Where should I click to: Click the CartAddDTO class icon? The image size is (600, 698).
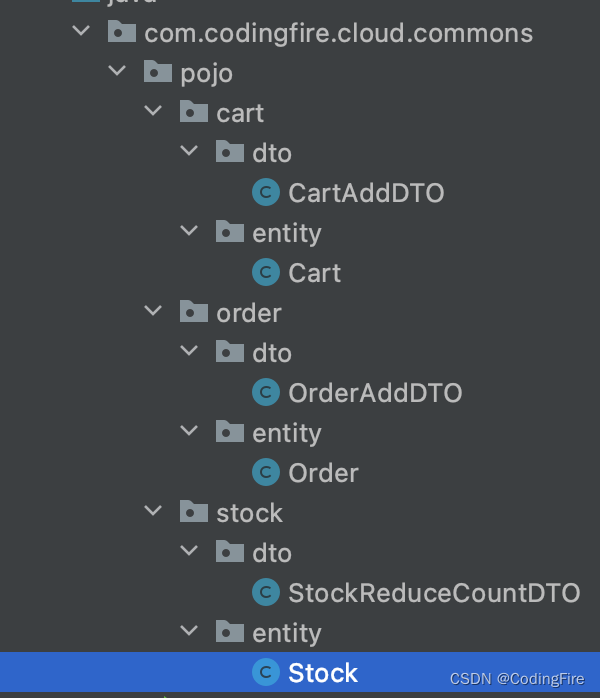click(266, 192)
